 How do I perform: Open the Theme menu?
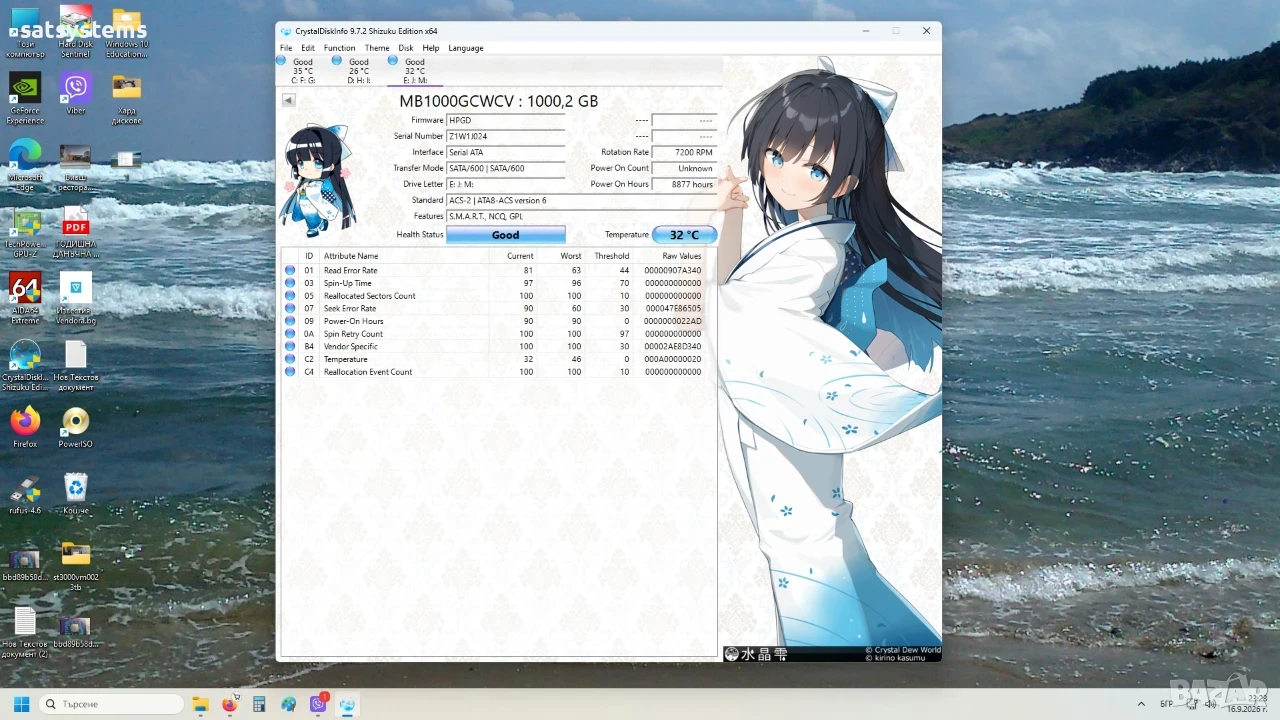click(377, 48)
